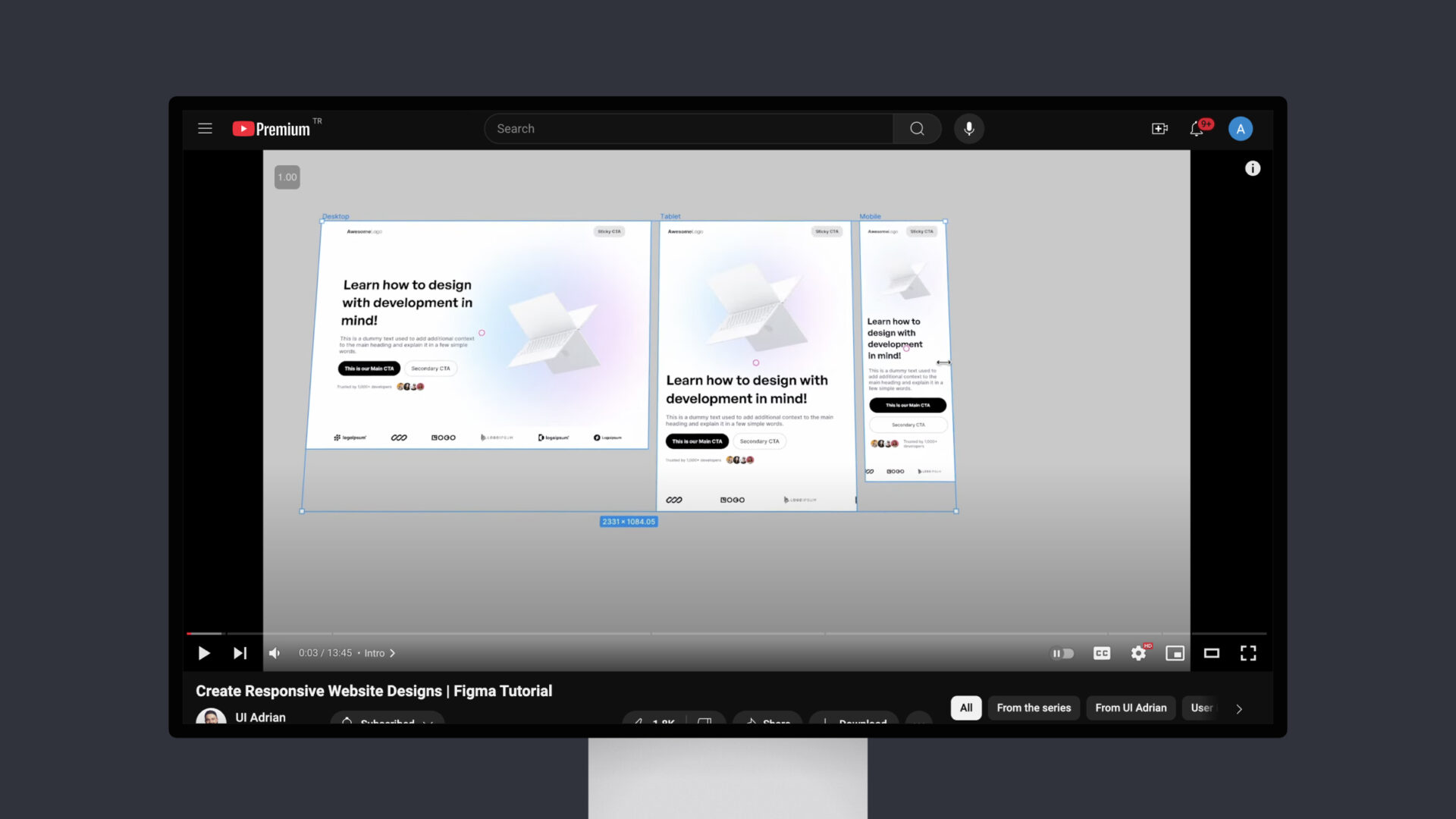Expand the right-side recommendations arrow
Image resolution: width=1456 pixels, height=819 pixels.
point(1239,708)
